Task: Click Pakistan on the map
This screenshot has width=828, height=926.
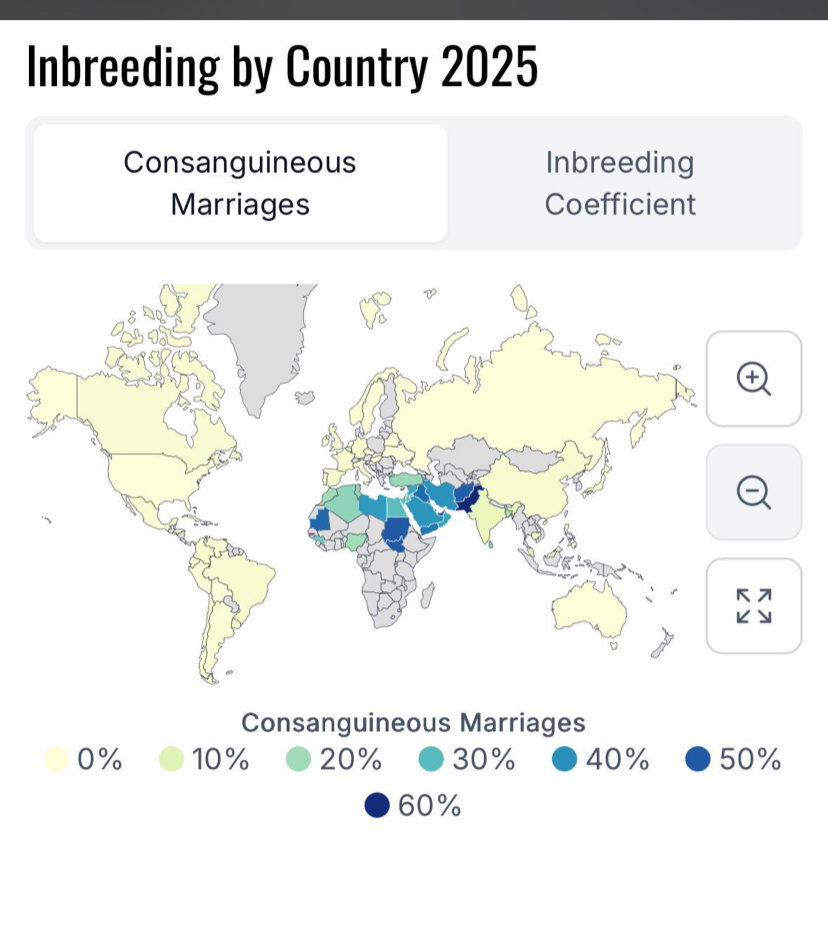Action: pos(468,500)
